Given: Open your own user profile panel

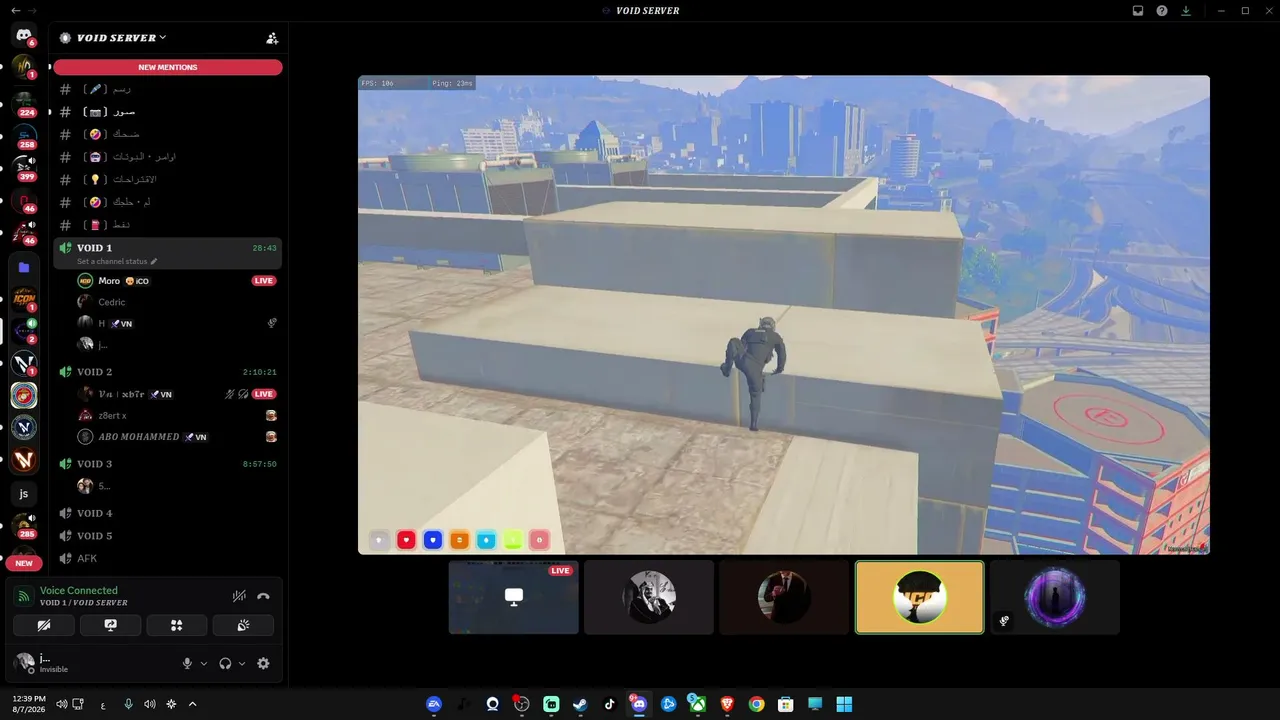Looking at the screenshot, I should [x=90, y=663].
